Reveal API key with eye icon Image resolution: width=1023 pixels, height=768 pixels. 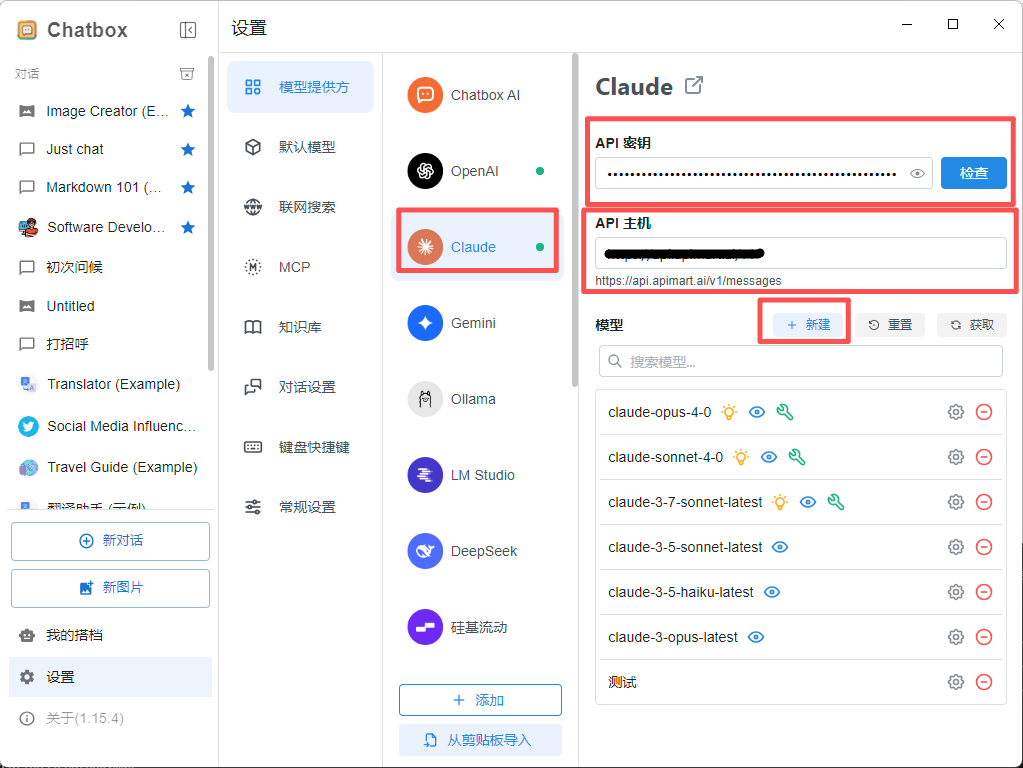point(917,174)
